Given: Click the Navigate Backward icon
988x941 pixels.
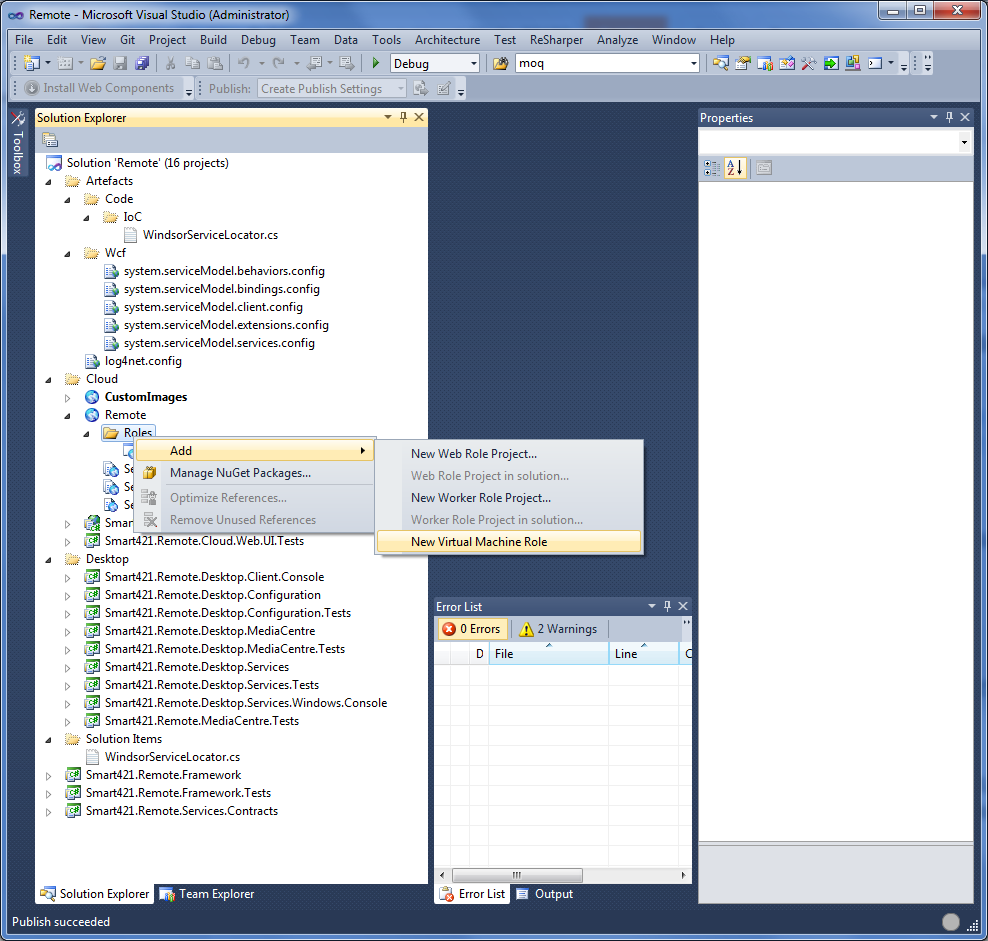Looking at the screenshot, I should [314, 63].
